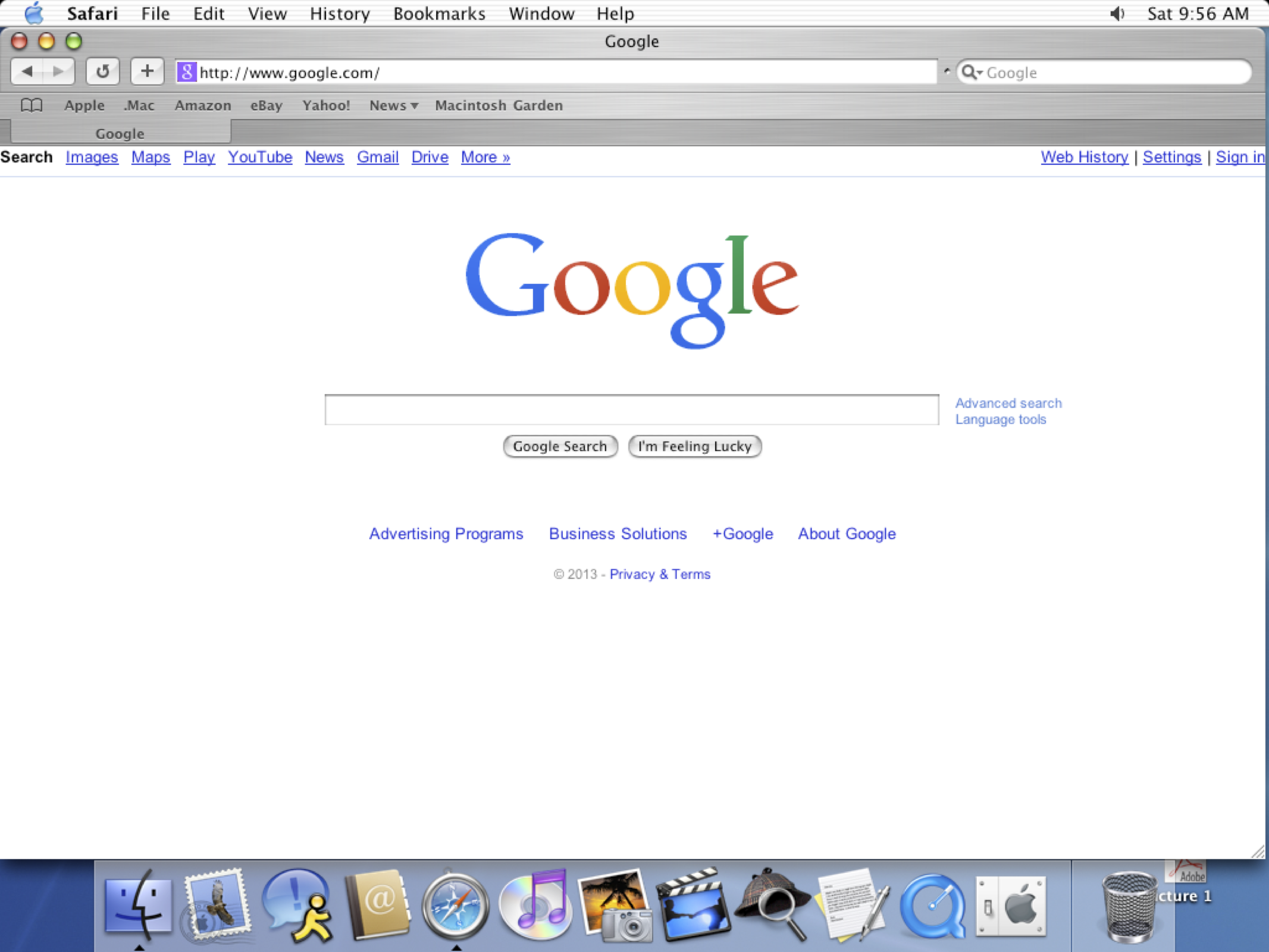1269x952 pixels.
Task: Open the Apple bookmark in the bookmarks bar
Action: point(84,105)
